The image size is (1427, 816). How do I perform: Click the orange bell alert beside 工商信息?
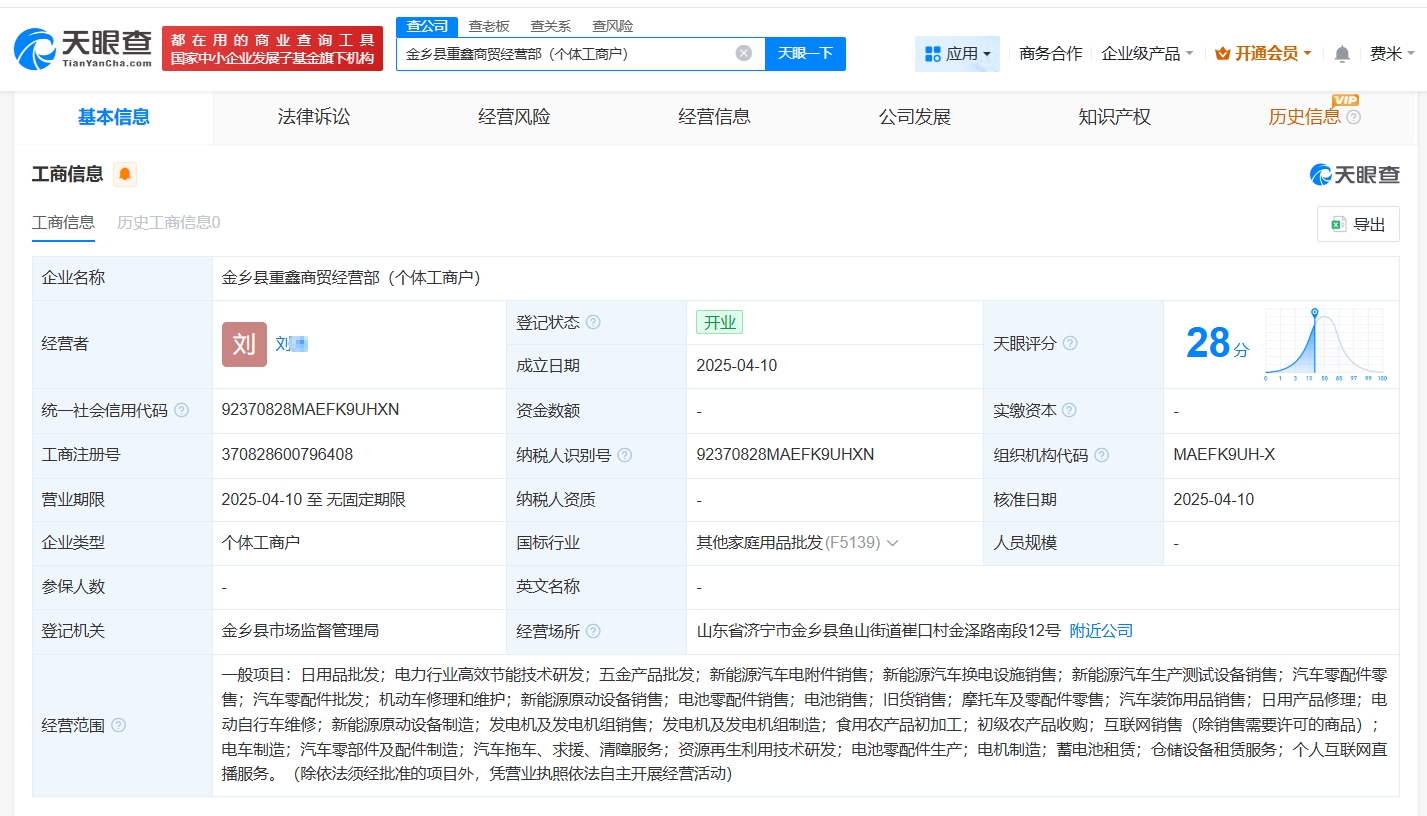click(x=125, y=174)
